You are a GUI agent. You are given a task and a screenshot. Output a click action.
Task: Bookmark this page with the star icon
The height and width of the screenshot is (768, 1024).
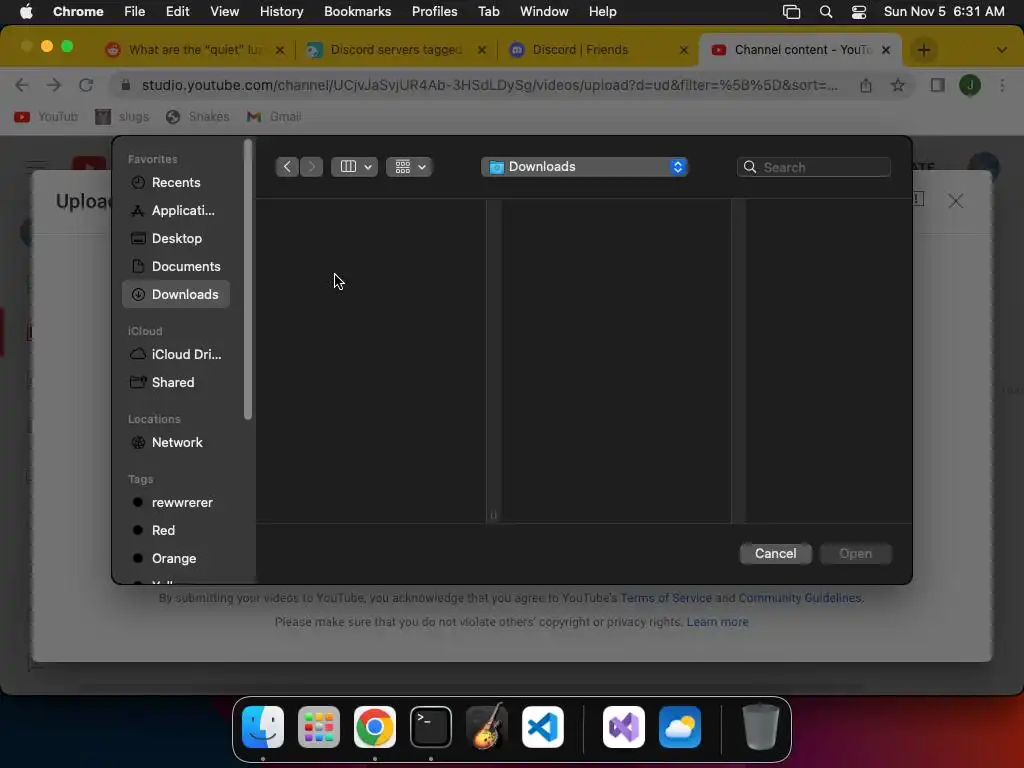pyautogui.click(x=898, y=86)
